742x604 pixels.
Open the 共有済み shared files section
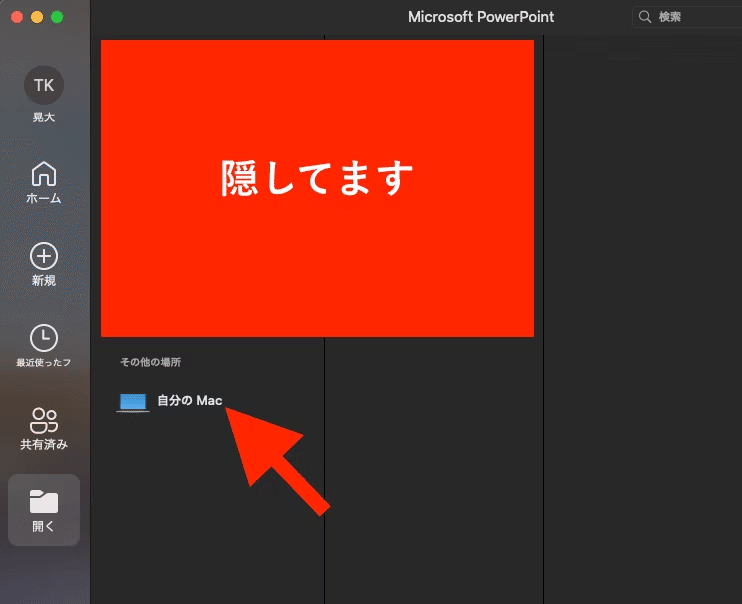44,428
